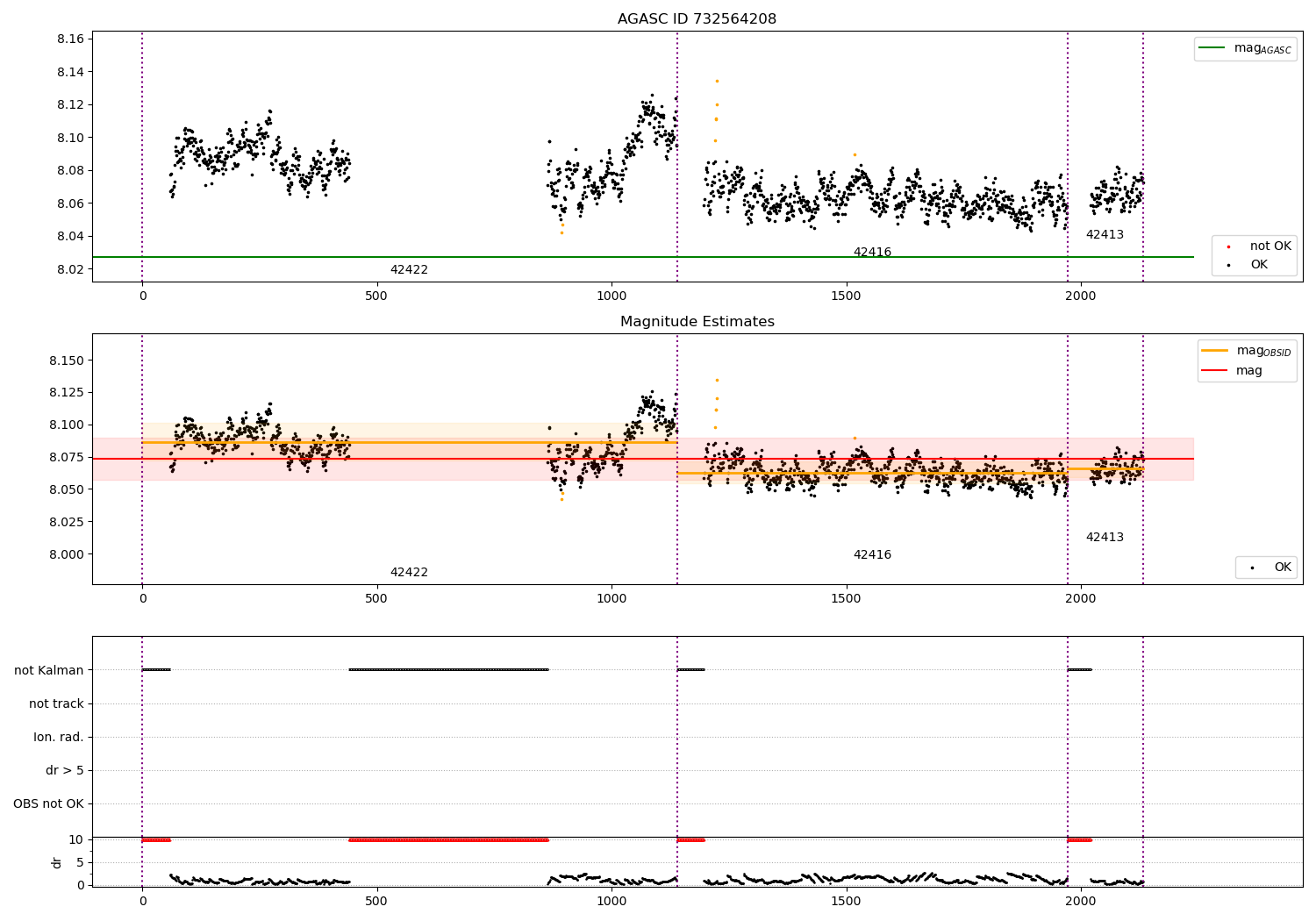Click the 'Ion. rad.' axis label
The image size is (1316, 921).
pos(59,737)
